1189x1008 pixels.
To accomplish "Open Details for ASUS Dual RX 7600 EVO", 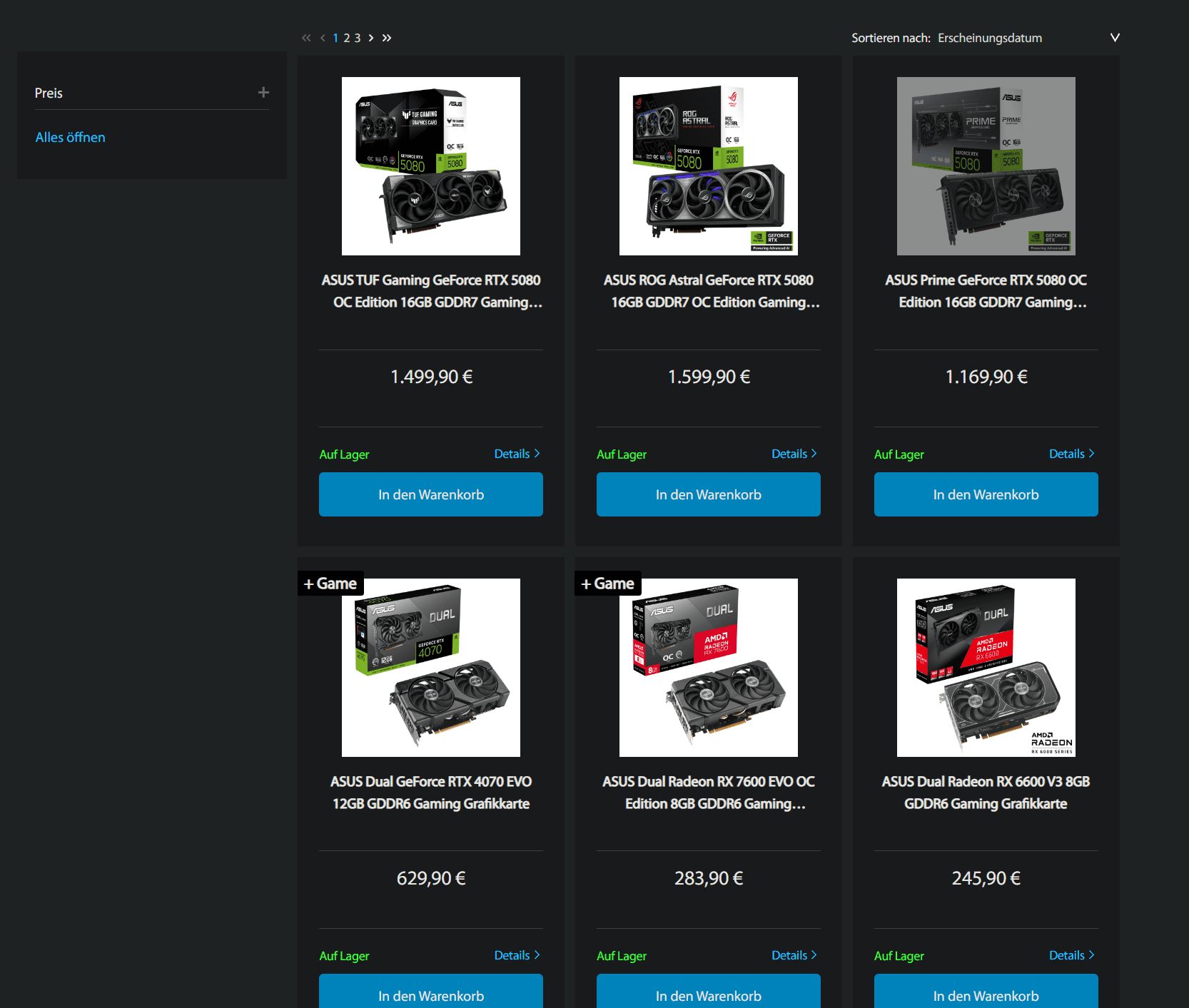I will pos(794,955).
